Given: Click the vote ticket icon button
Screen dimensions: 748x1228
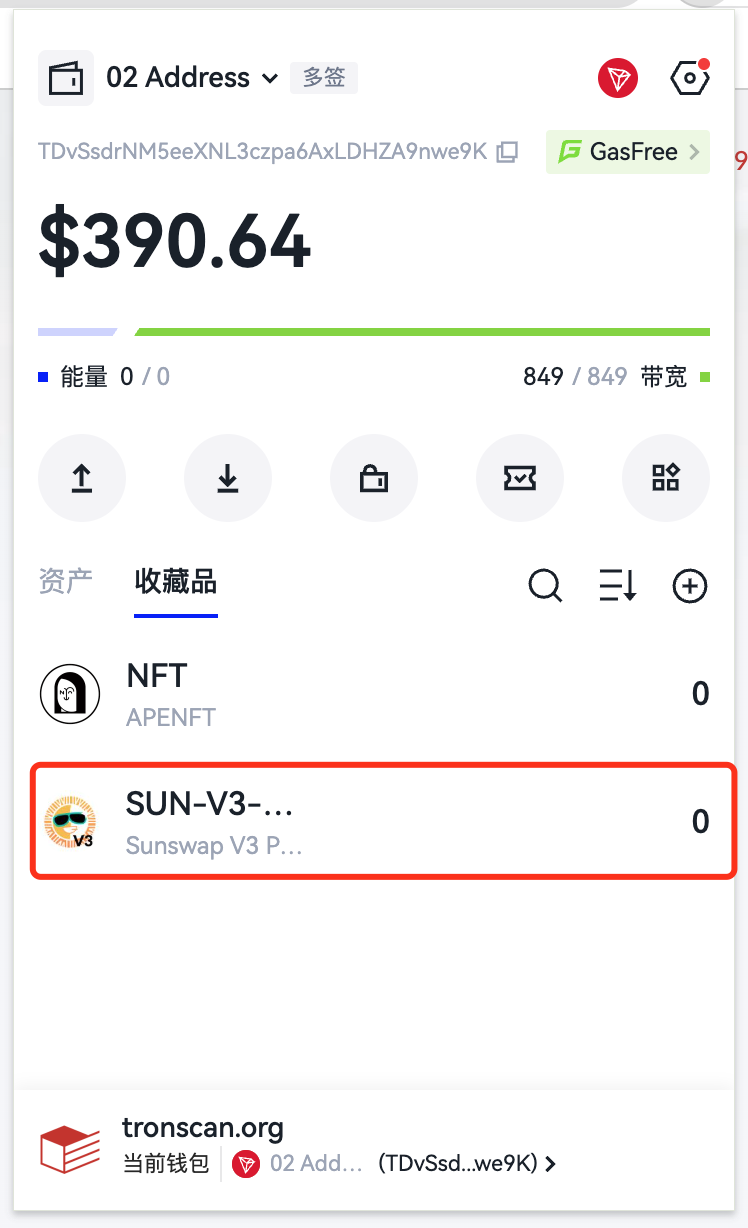Looking at the screenshot, I should tap(520, 479).
